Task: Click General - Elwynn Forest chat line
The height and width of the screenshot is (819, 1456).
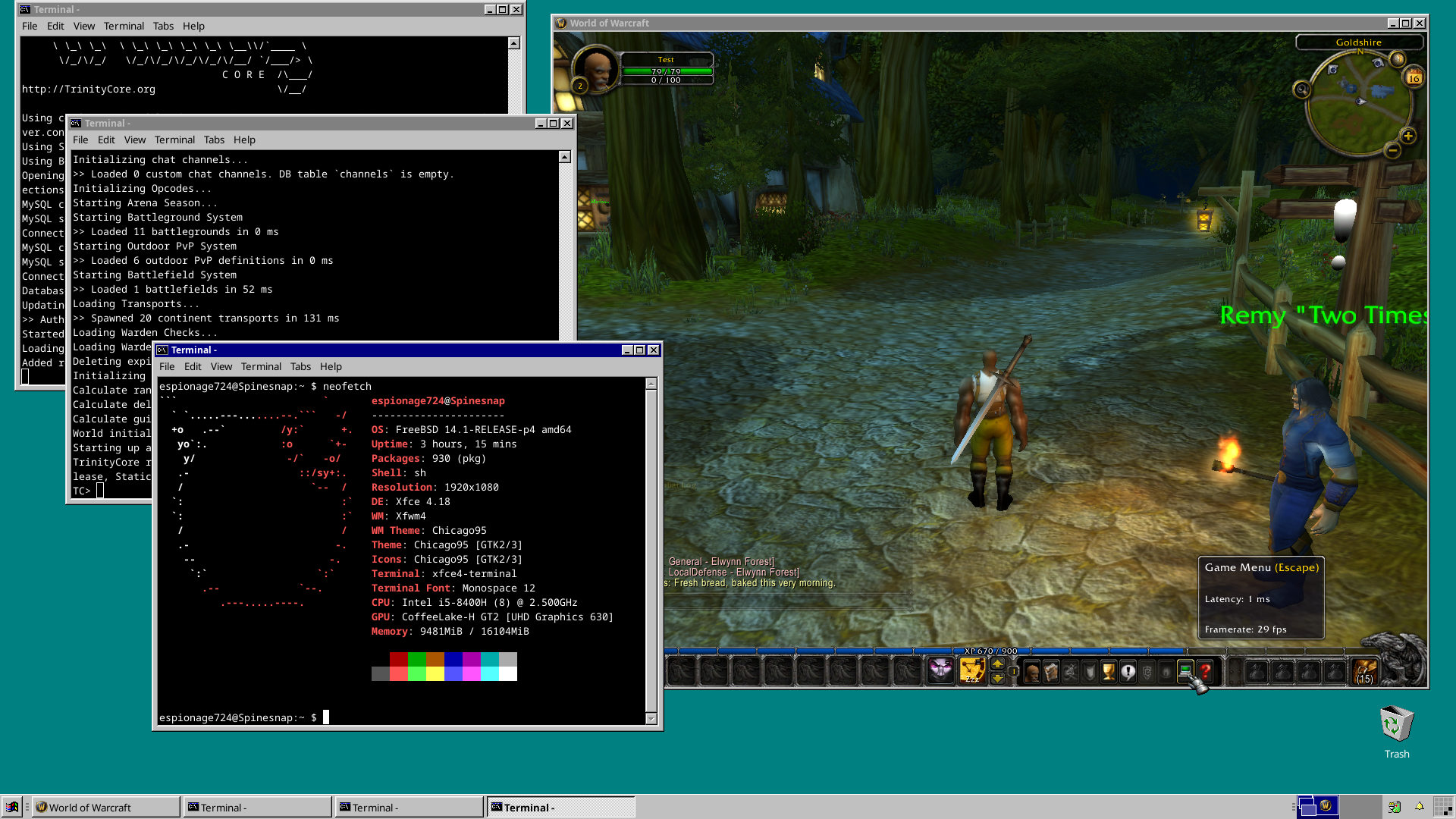Action: coord(721,562)
